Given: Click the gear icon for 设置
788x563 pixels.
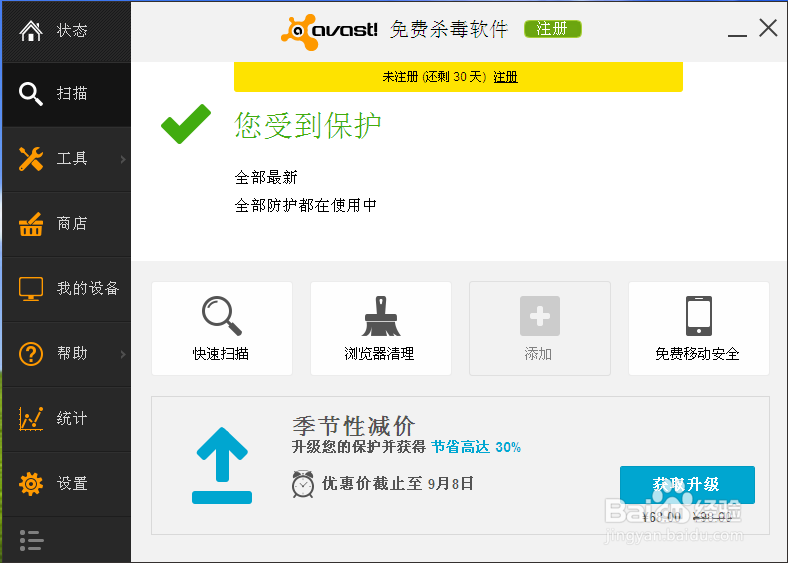Looking at the screenshot, I should [31, 484].
